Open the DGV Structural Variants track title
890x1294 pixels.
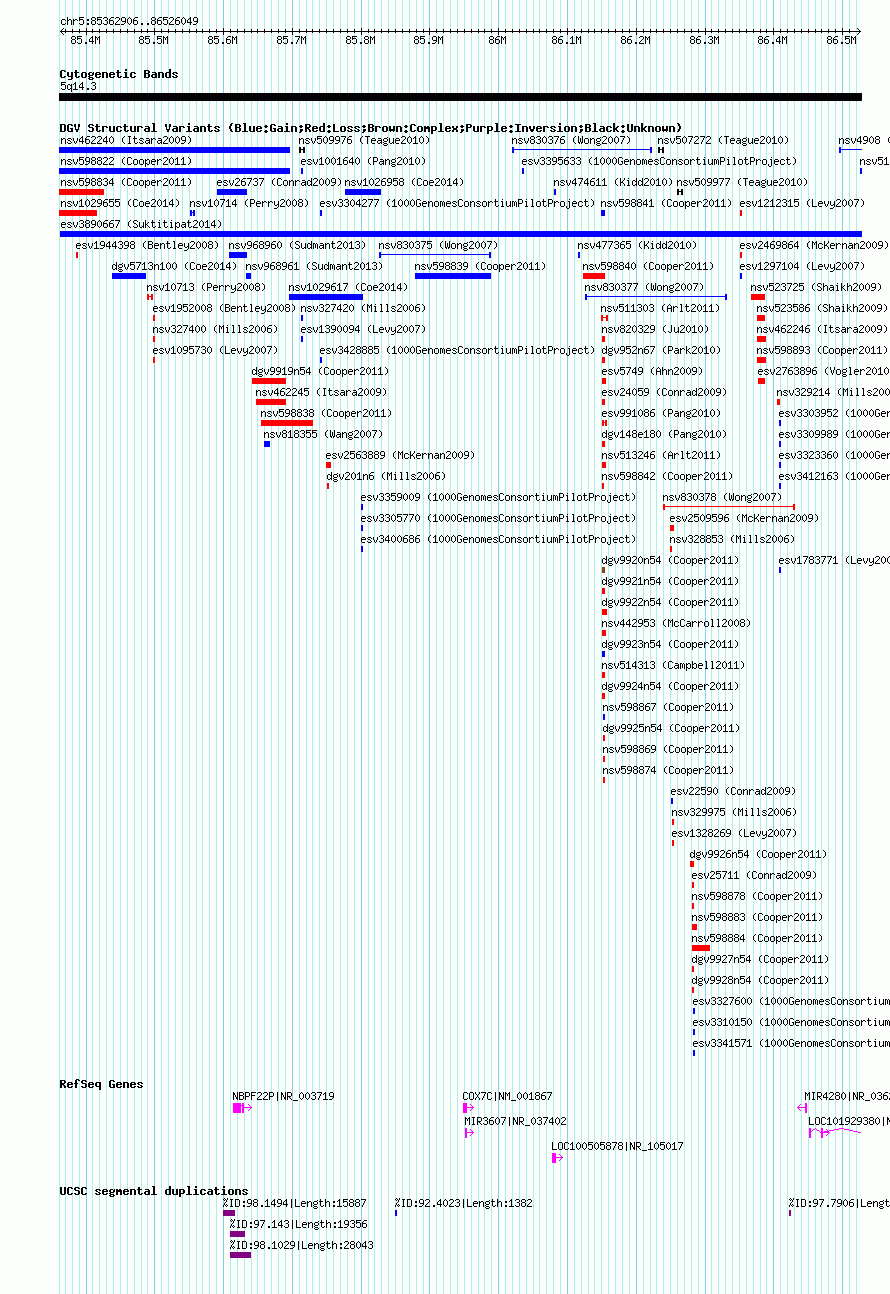point(371,128)
